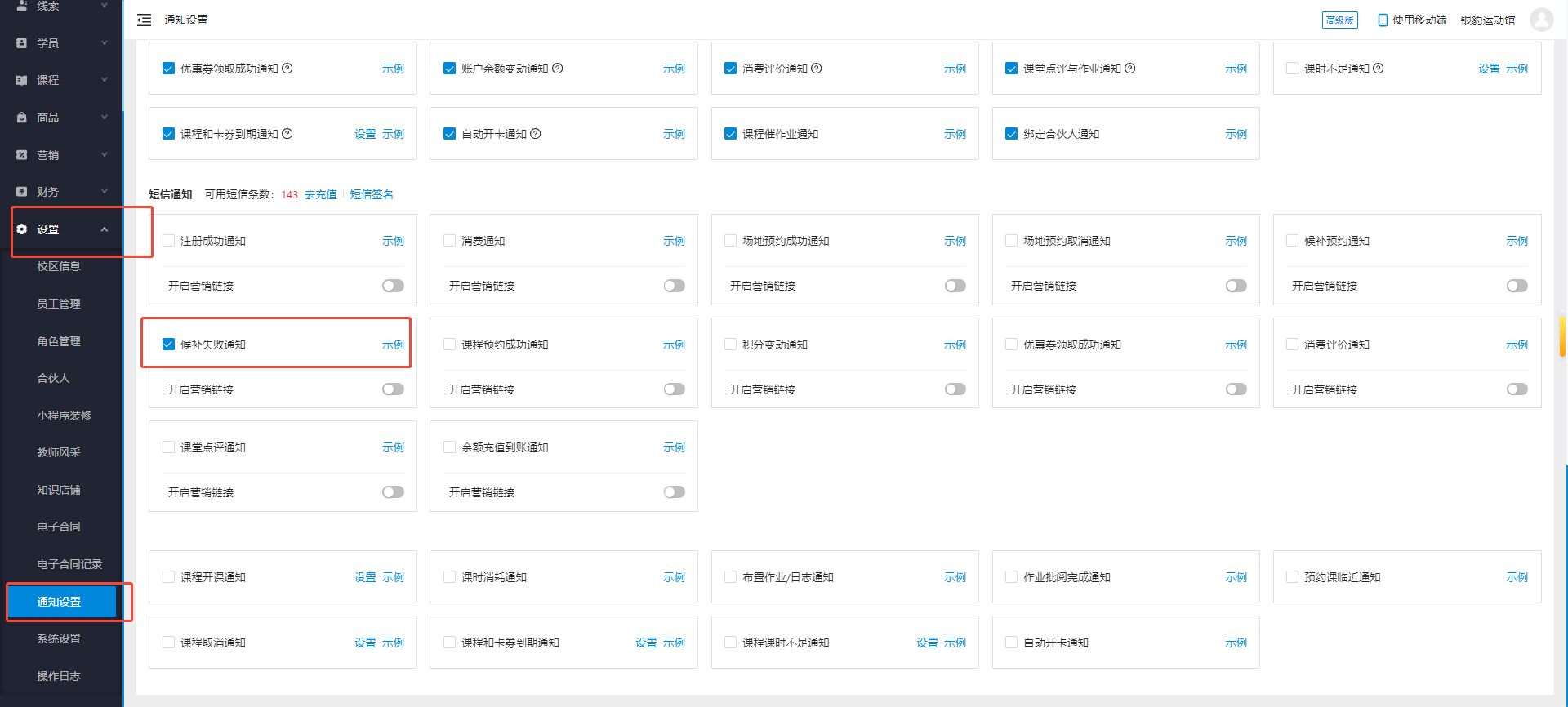This screenshot has height=707, width=1568.
Task: Uncheck 课程催作业通知 checkbox
Action: (x=730, y=134)
